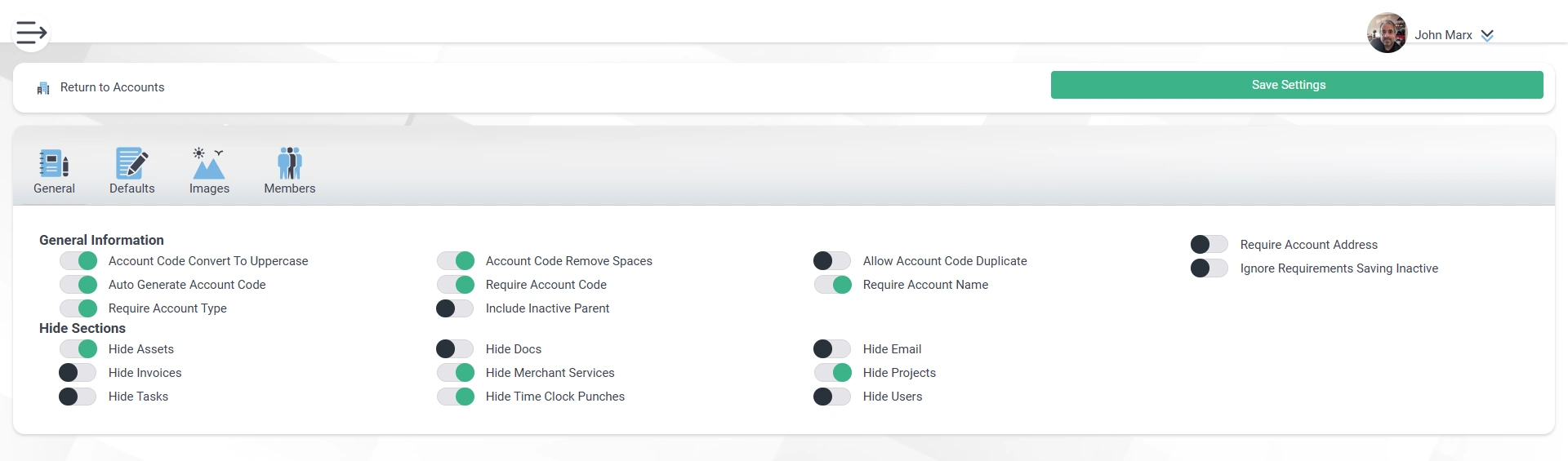Screen dimensions: 1568x461
Task: Click the building icon beside Return to Accounts
Action: [x=43, y=88]
